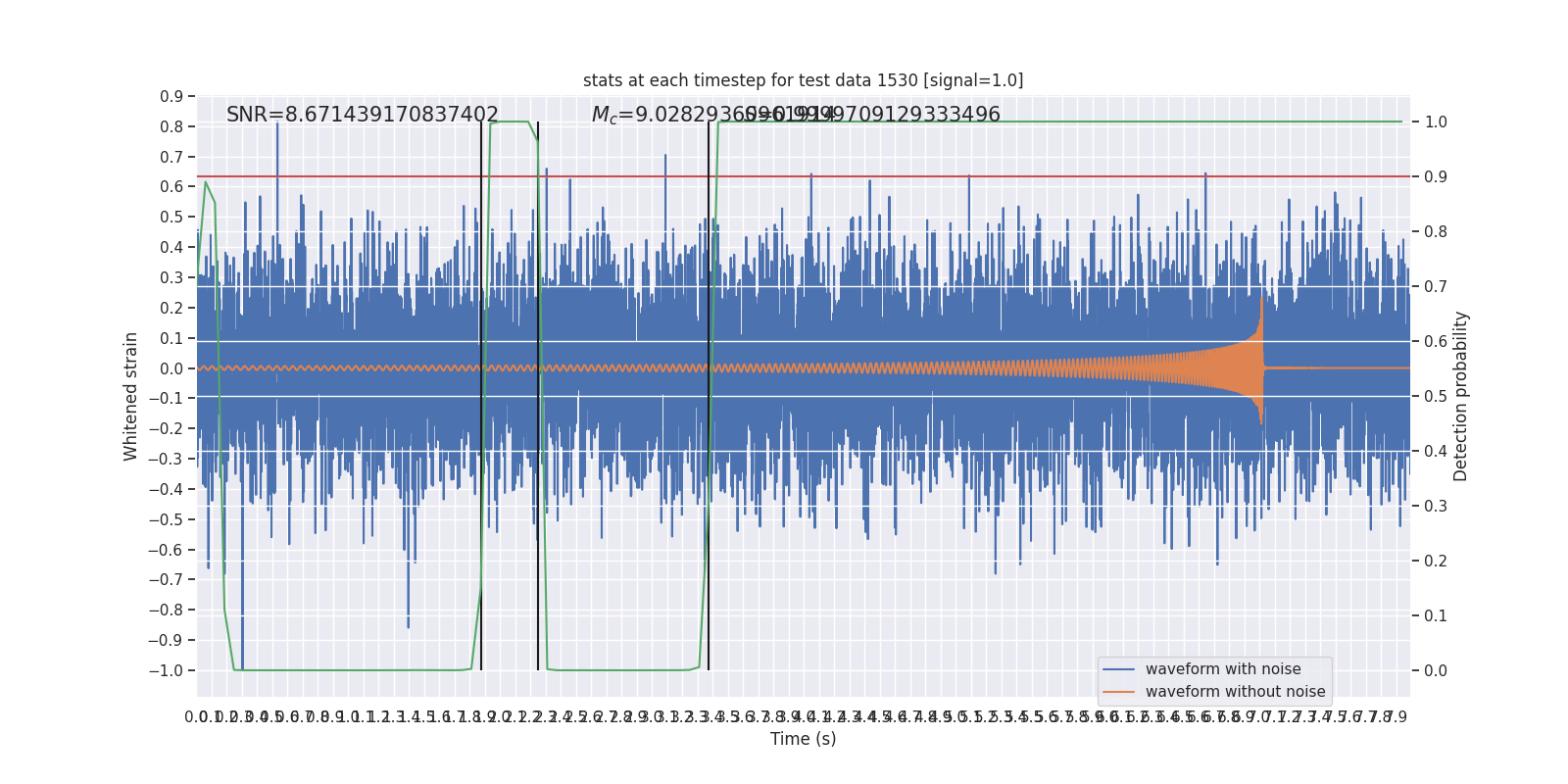Click the 'Whitened strain' y-axis label
The height and width of the screenshot is (784, 1568).
(131, 396)
